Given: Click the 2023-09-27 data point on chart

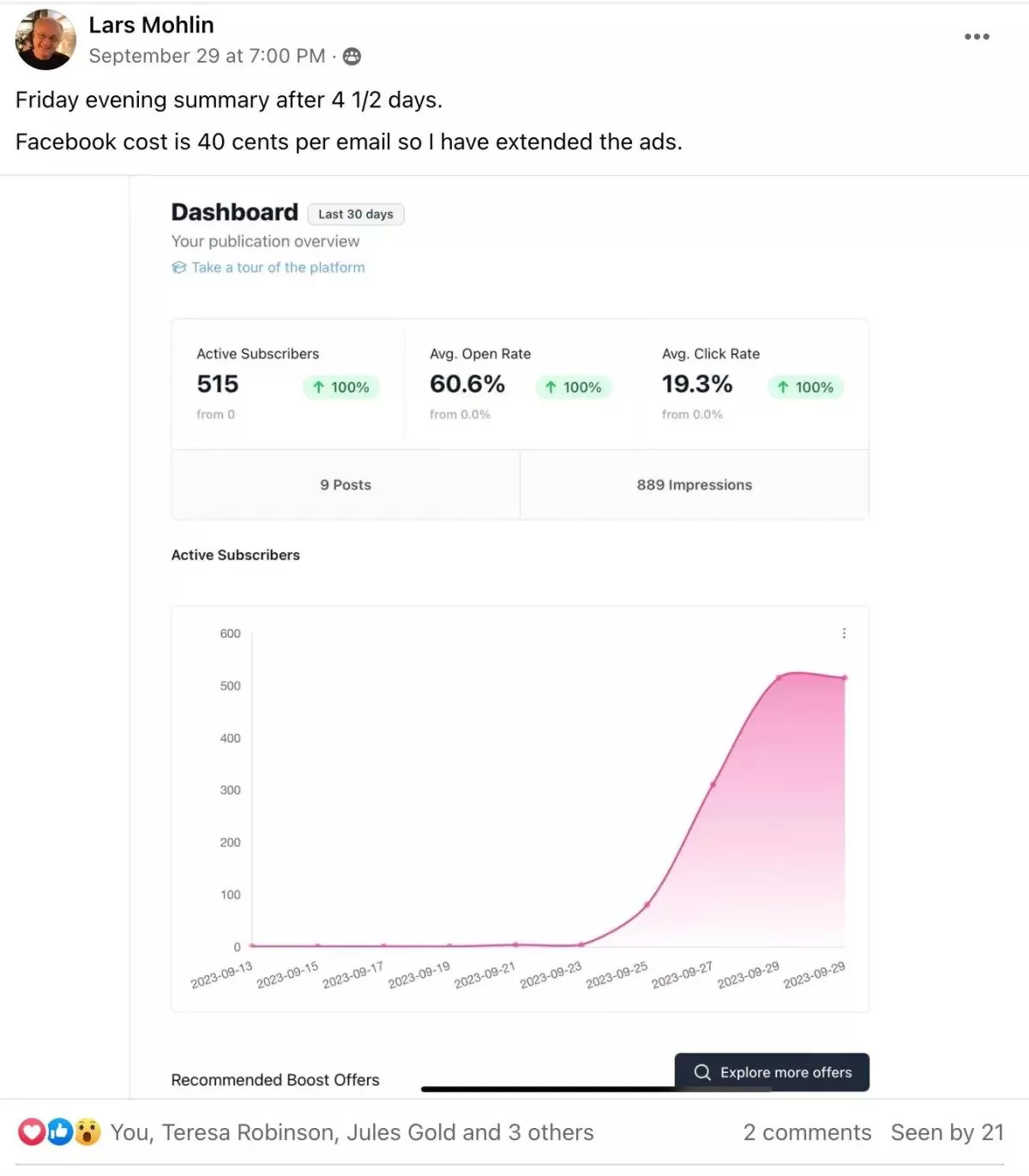Looking at the screenshot, I should pos(713,784).
